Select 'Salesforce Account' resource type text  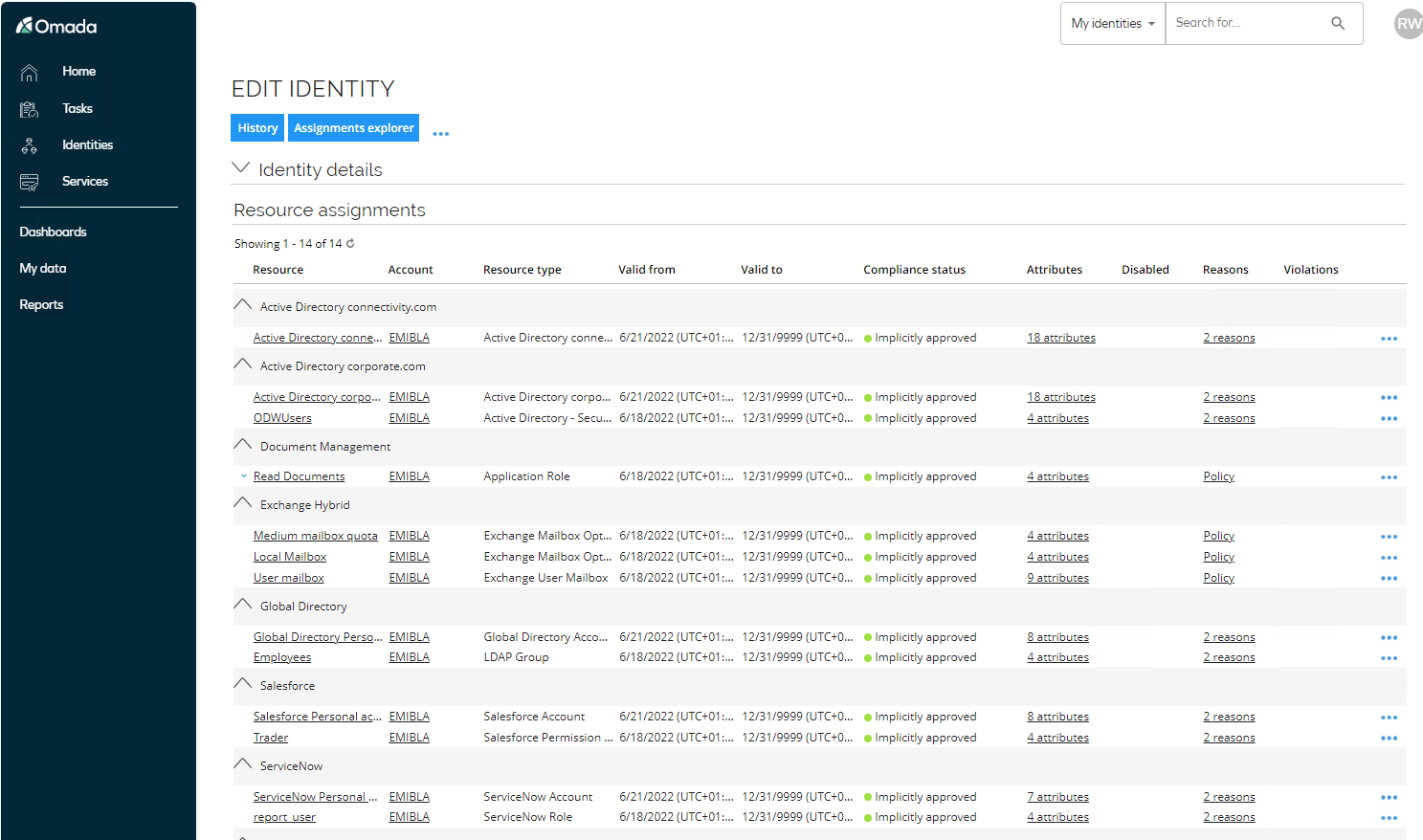click(x=534, y=717)
